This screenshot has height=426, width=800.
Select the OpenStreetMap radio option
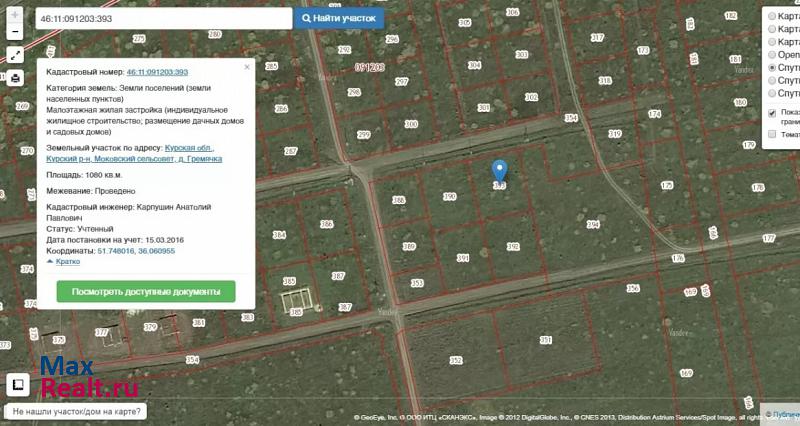tap(772, 55)
